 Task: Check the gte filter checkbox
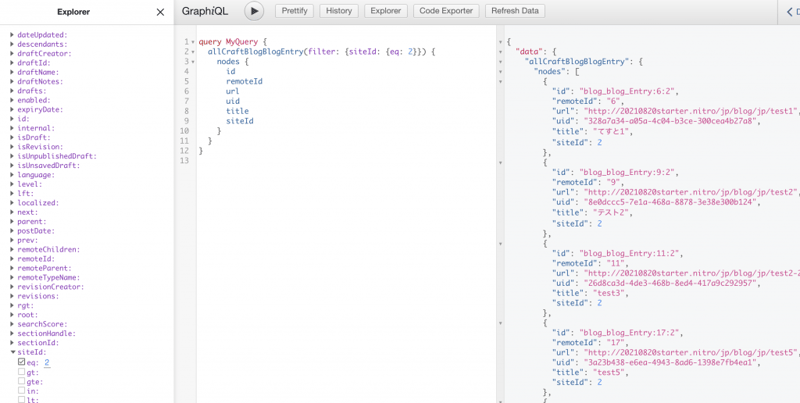[x=22, y=381]
